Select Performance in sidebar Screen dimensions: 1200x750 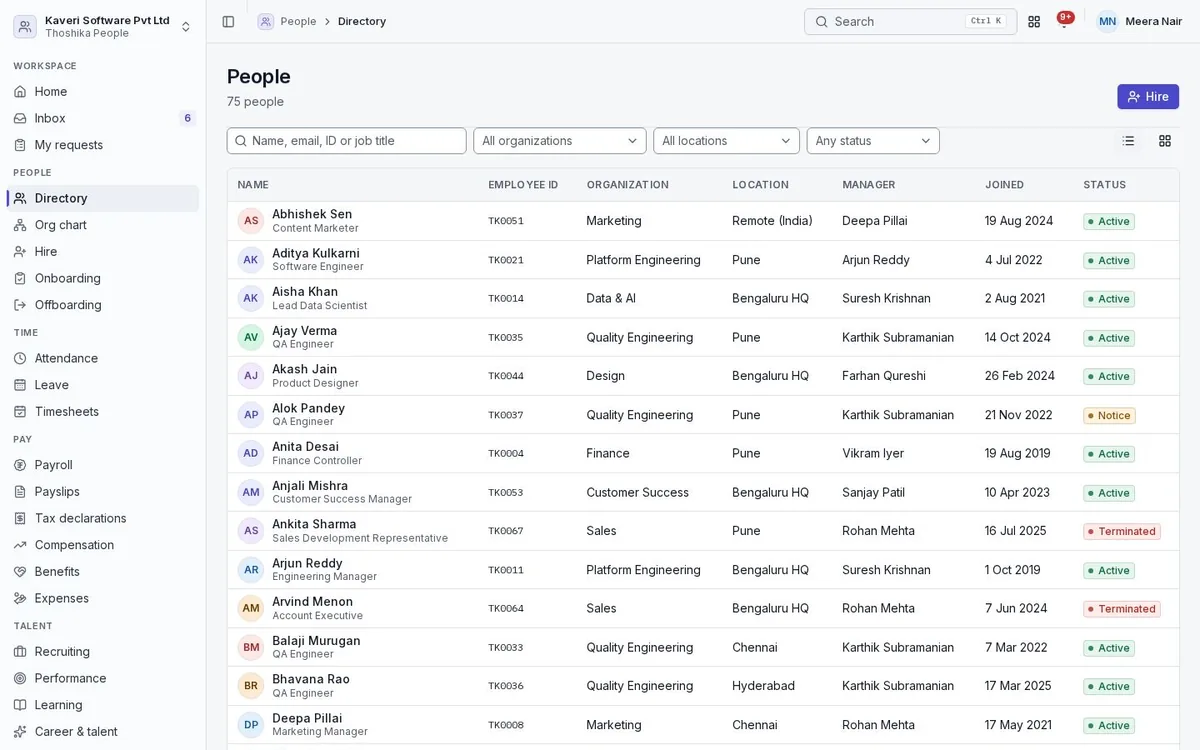103,678
